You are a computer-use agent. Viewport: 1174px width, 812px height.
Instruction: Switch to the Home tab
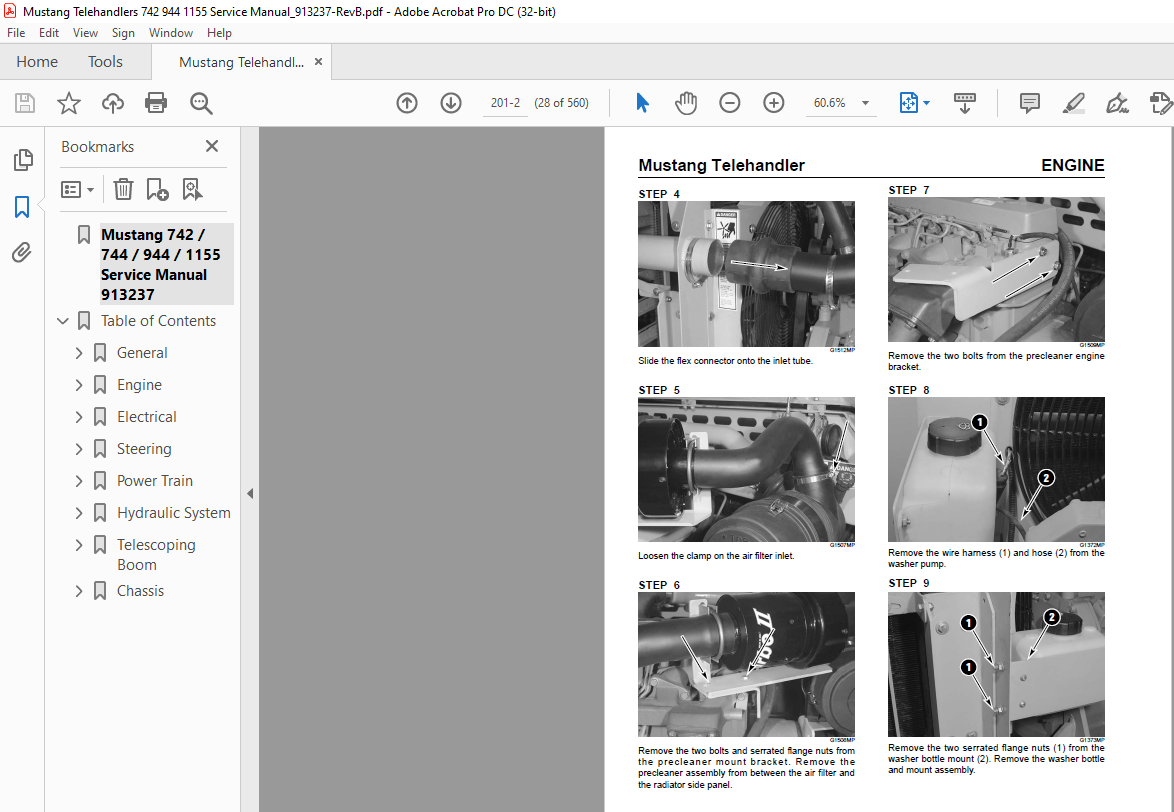tap(37, 61)
